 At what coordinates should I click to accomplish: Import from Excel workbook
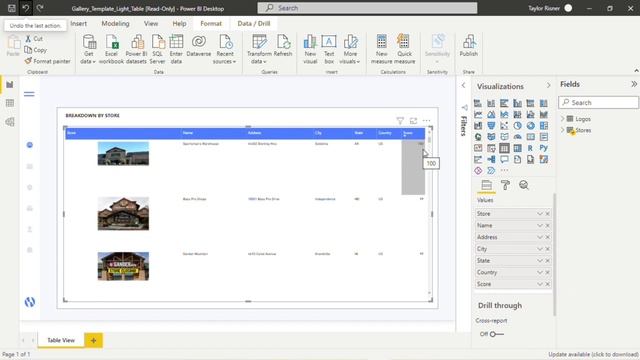point(111,49)
